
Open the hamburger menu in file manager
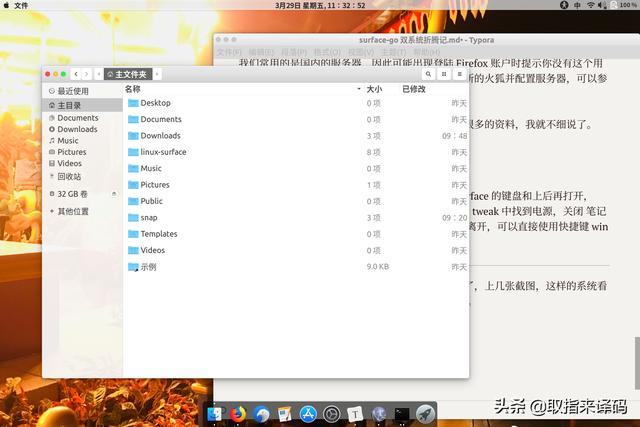pos(460,74)
